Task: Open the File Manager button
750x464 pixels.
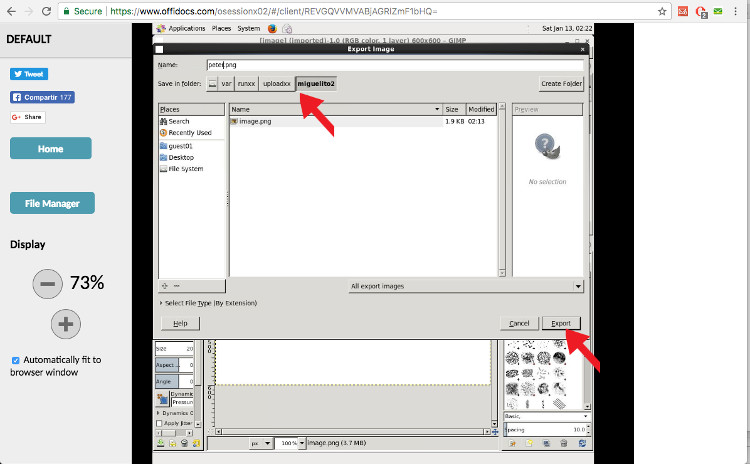Action: pos(52,203)
